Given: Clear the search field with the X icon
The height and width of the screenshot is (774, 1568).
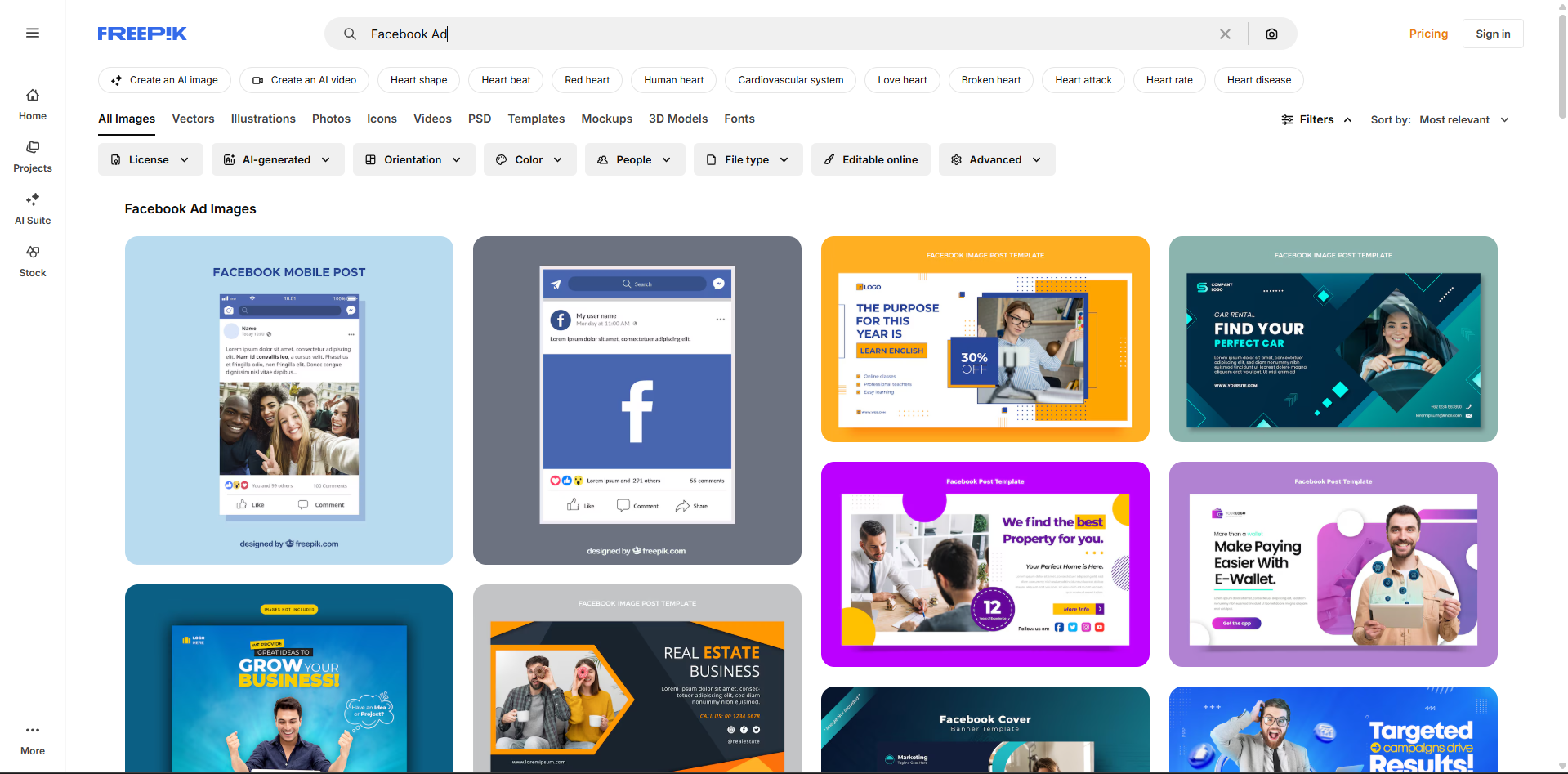Looking at the screenshot, I should [x=1225, y=34].
